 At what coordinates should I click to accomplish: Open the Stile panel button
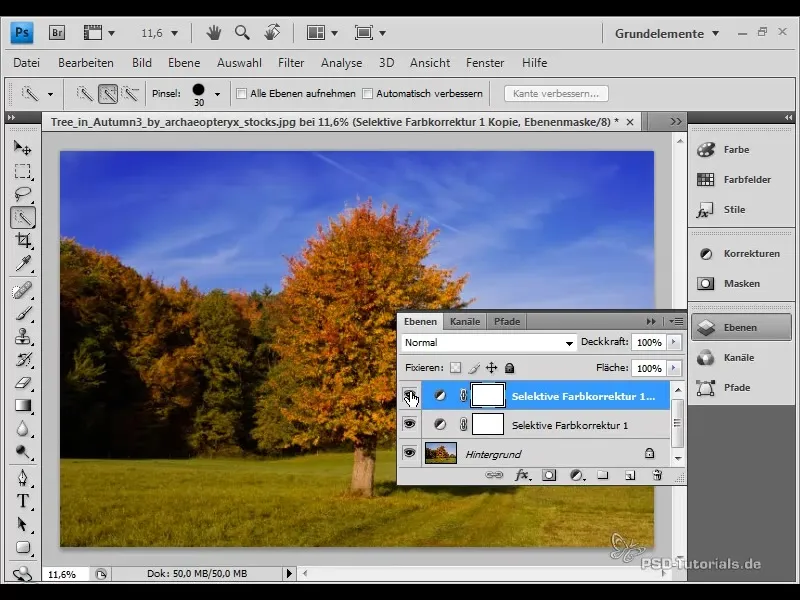pos(741,210)
